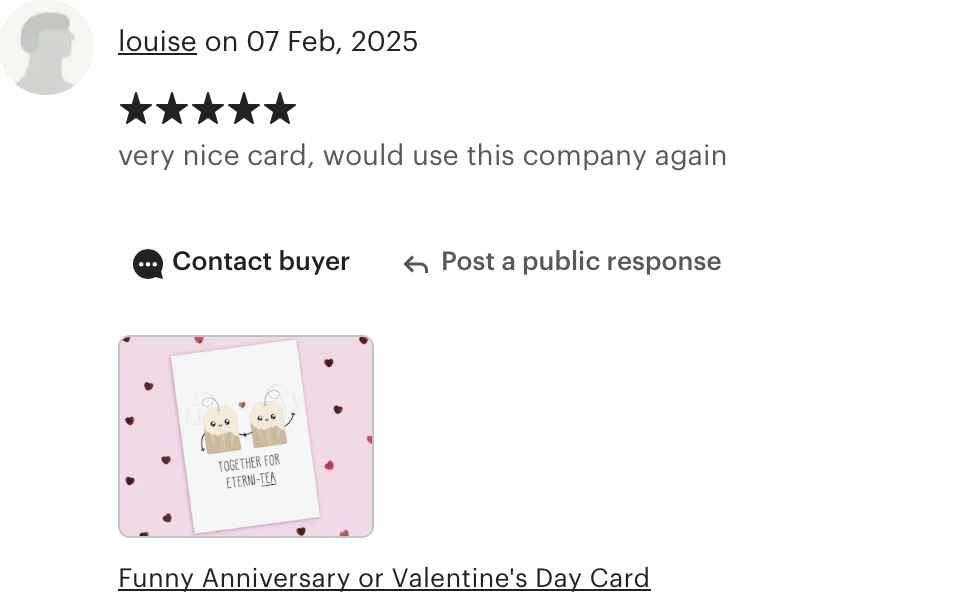The height and width of the screenshot is (600, 974).
Task: Click the fifth and last rating star
Action: pos(280,109)
